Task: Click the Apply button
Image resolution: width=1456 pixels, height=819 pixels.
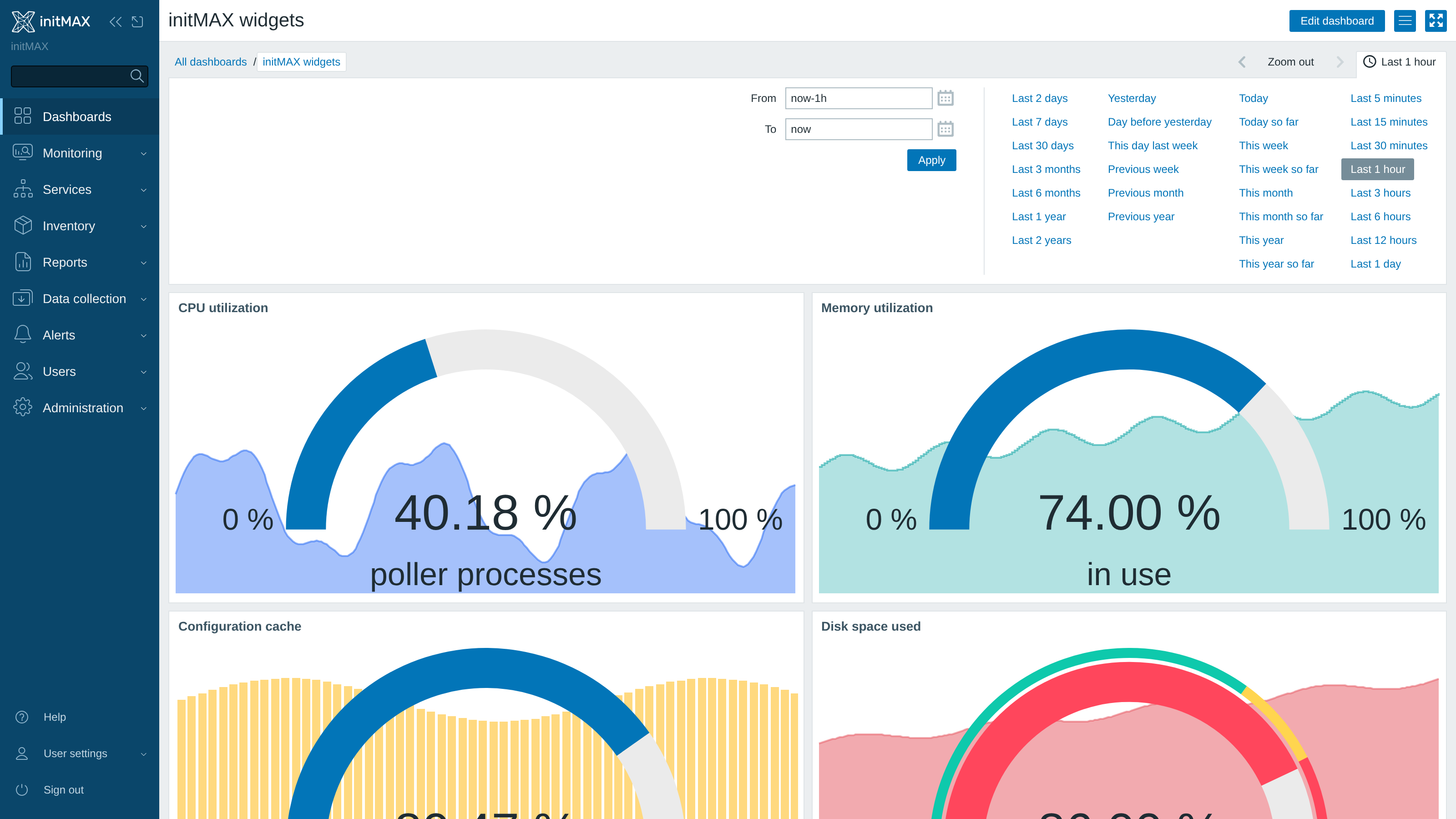Action: 931,161
